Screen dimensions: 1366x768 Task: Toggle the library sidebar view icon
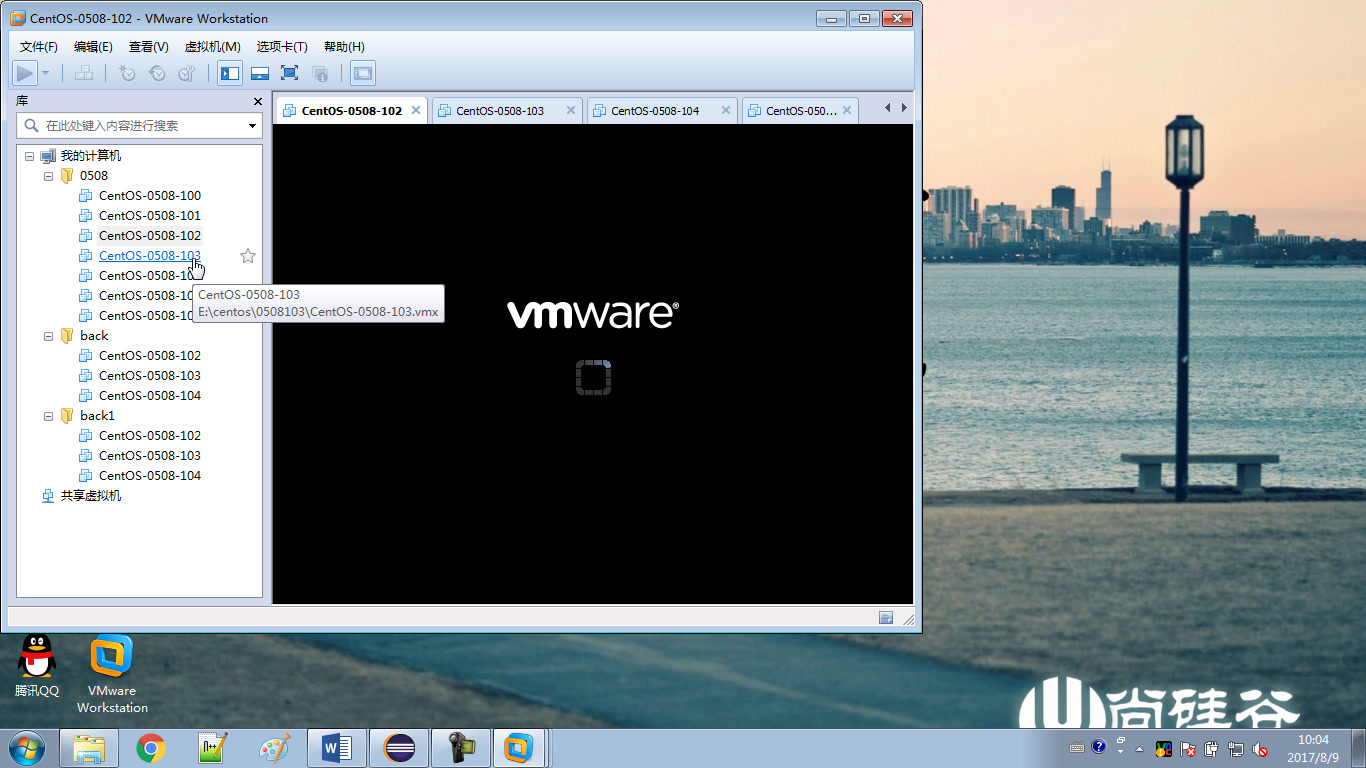230,73
